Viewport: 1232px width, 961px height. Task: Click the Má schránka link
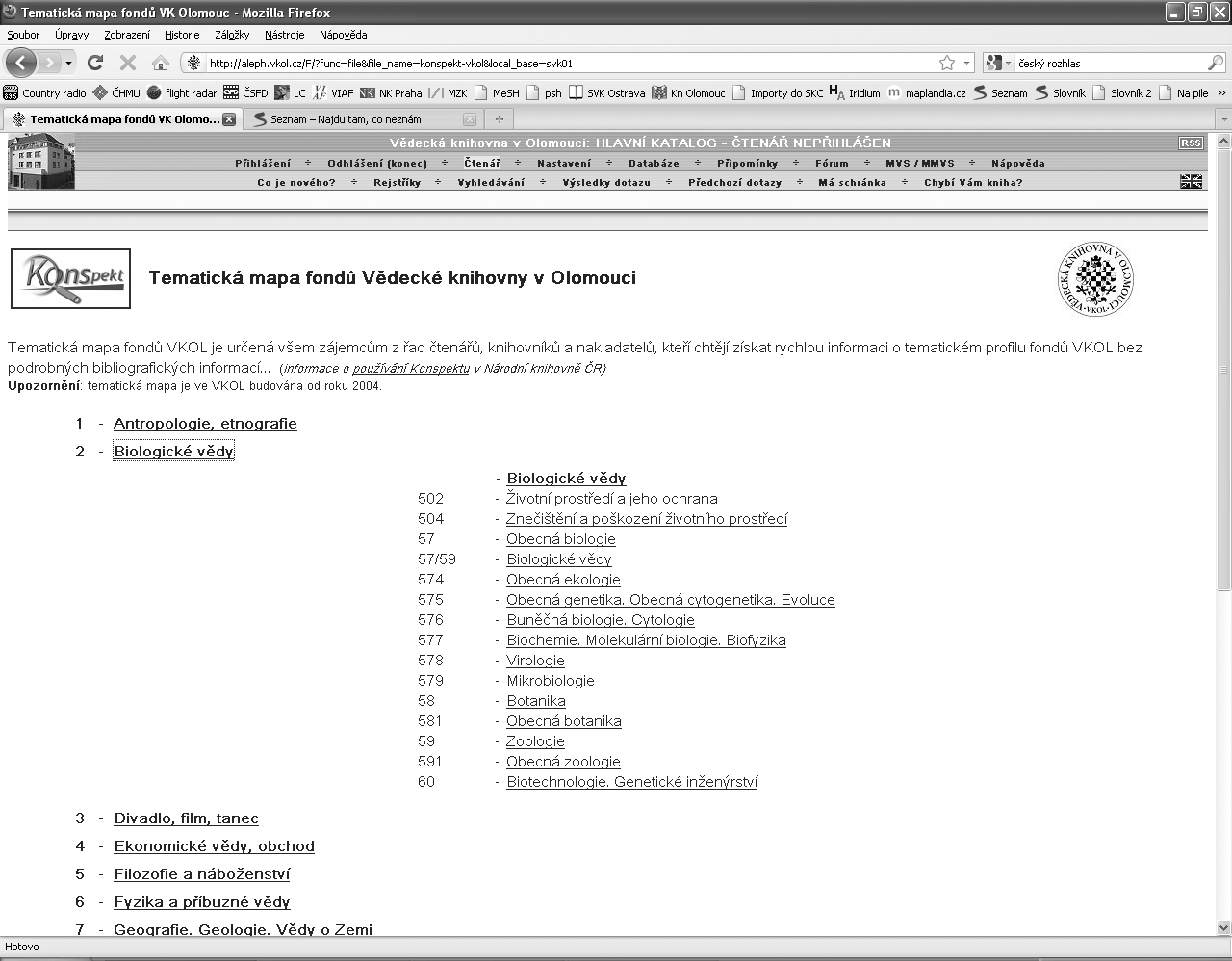(852, 182)
